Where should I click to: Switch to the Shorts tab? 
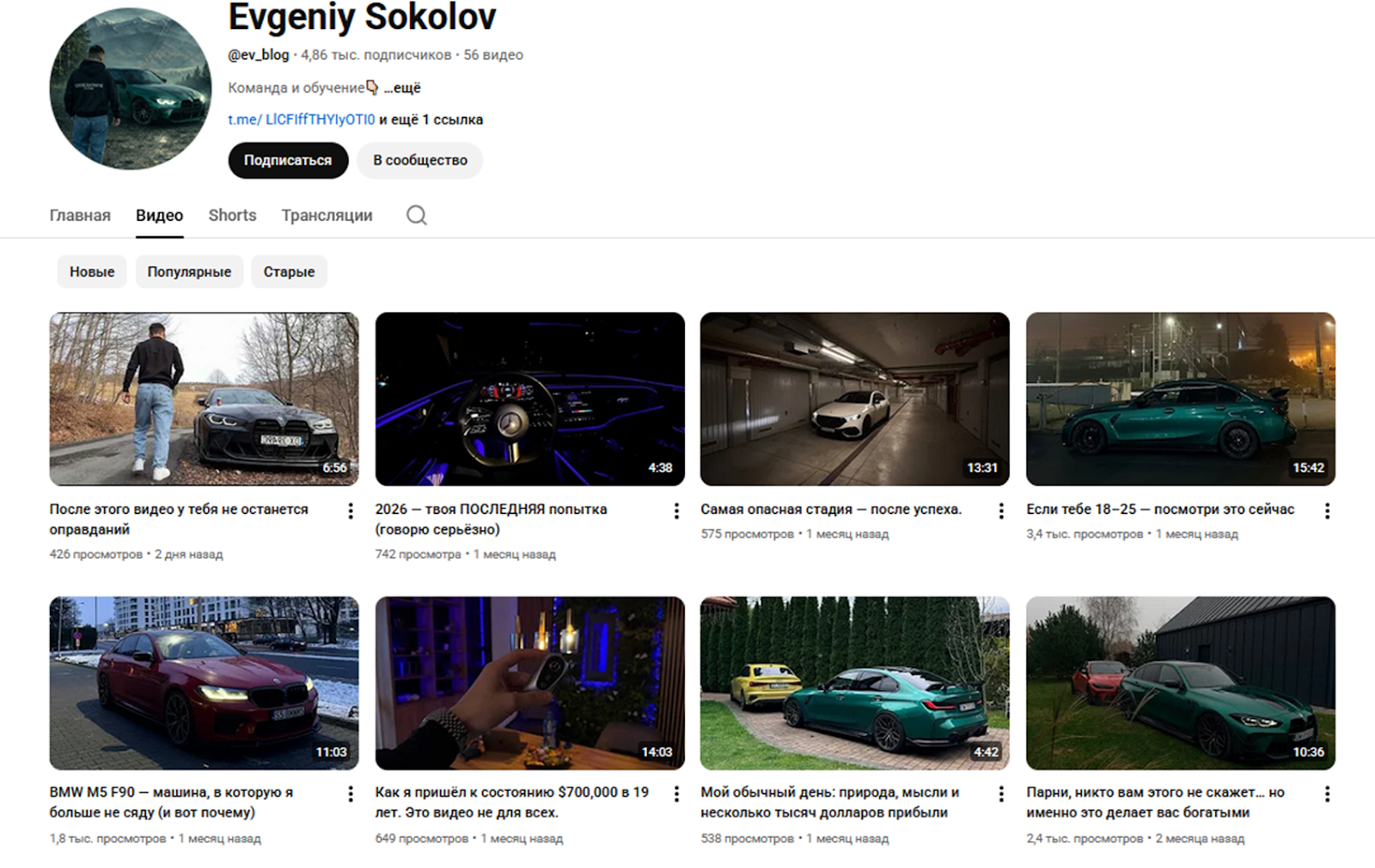[232, 215]
